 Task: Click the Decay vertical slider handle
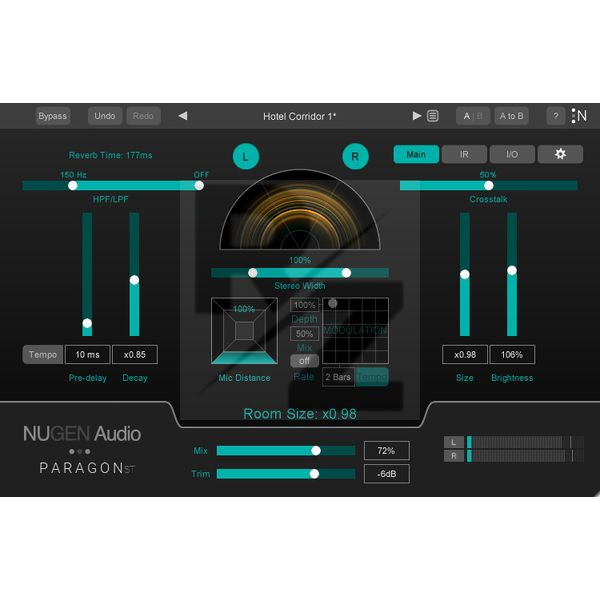[134, 280]
